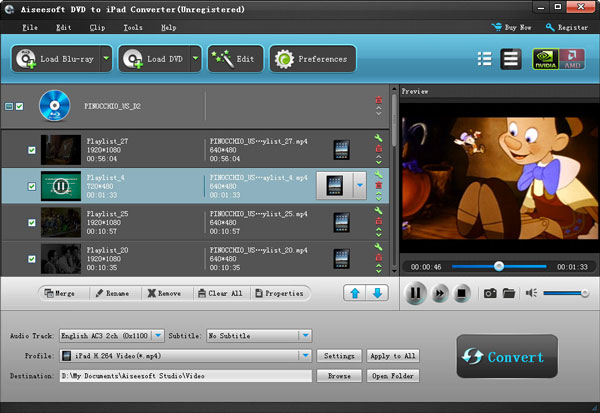Stop the preview playback
The image size is (600, 413).
(462, 293)
